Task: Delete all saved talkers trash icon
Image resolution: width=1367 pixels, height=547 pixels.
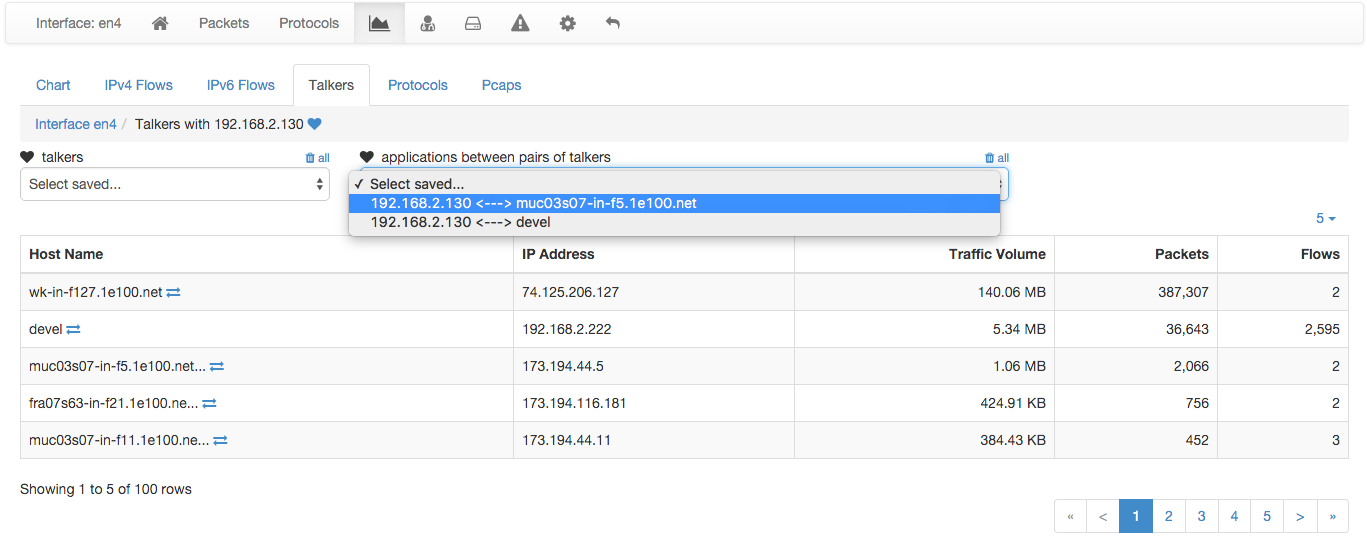Action: [317, 158]
